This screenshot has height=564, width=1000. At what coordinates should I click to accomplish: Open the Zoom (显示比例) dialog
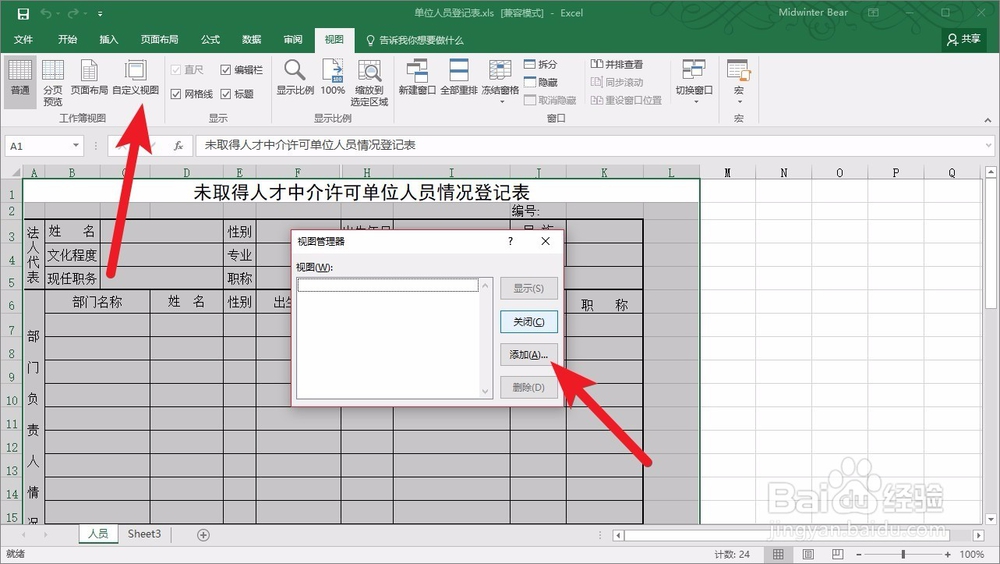click(295, 77)
